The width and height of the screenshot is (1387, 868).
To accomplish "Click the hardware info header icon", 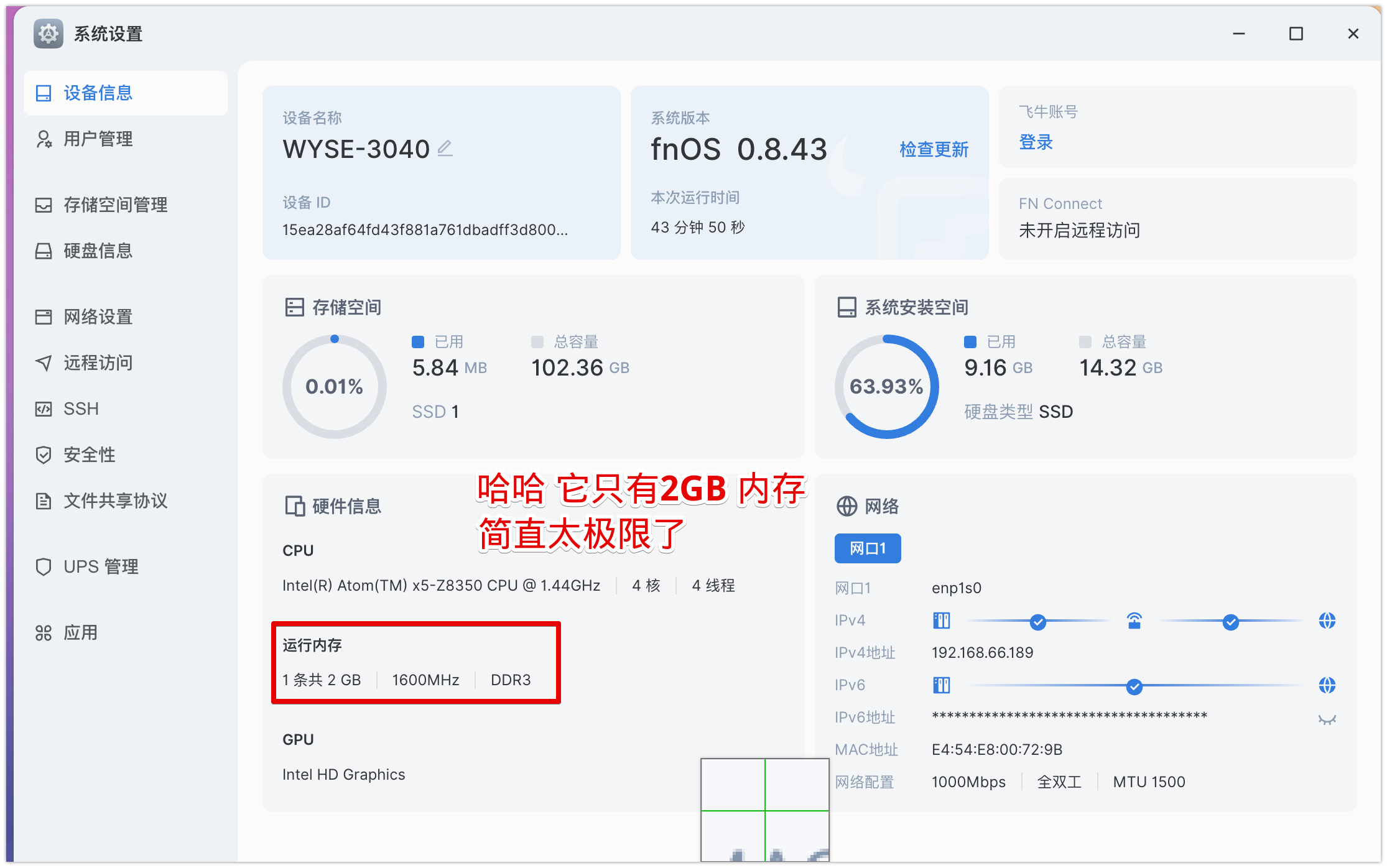I will click(x=294, y=506).
